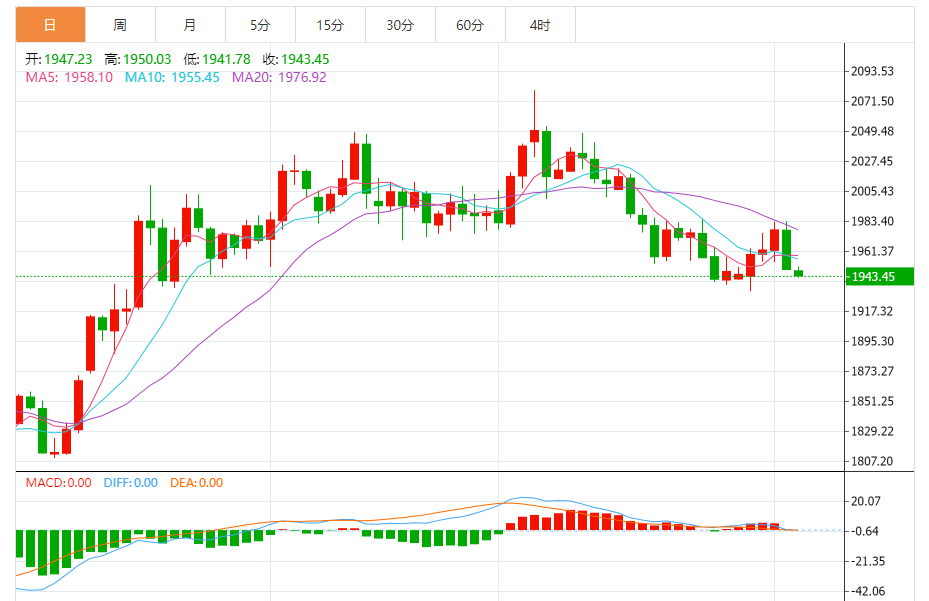Switch to the 周 weekly tab
Viewport: 929px width, 601px height.
(x=120, y=25)
